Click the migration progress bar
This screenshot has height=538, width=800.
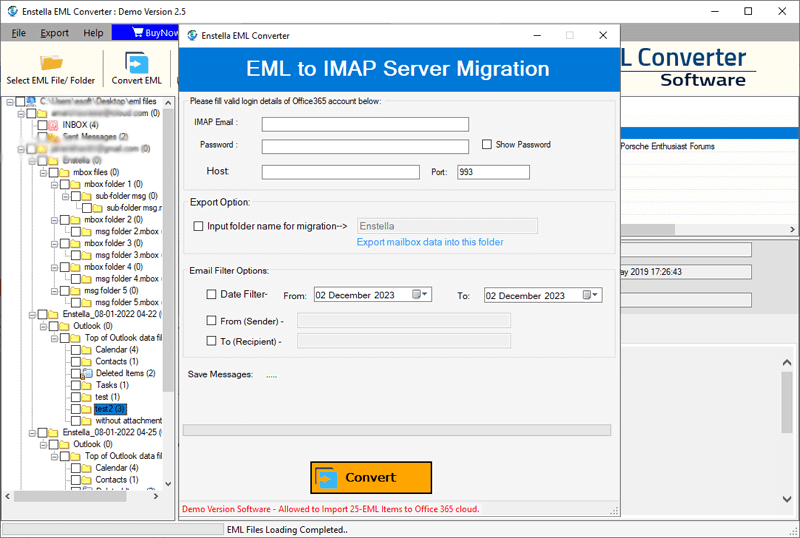click(x=397, y=430)
